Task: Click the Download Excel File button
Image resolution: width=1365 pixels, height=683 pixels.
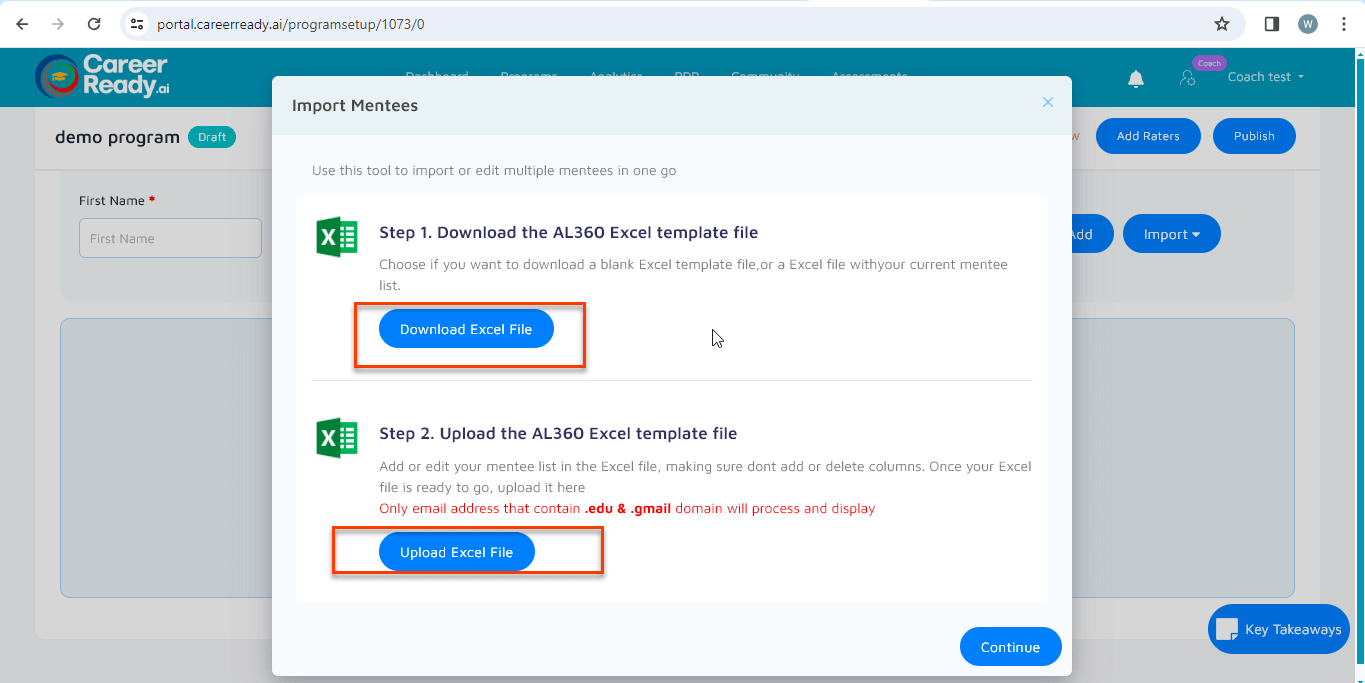Action: pos(466,329)
